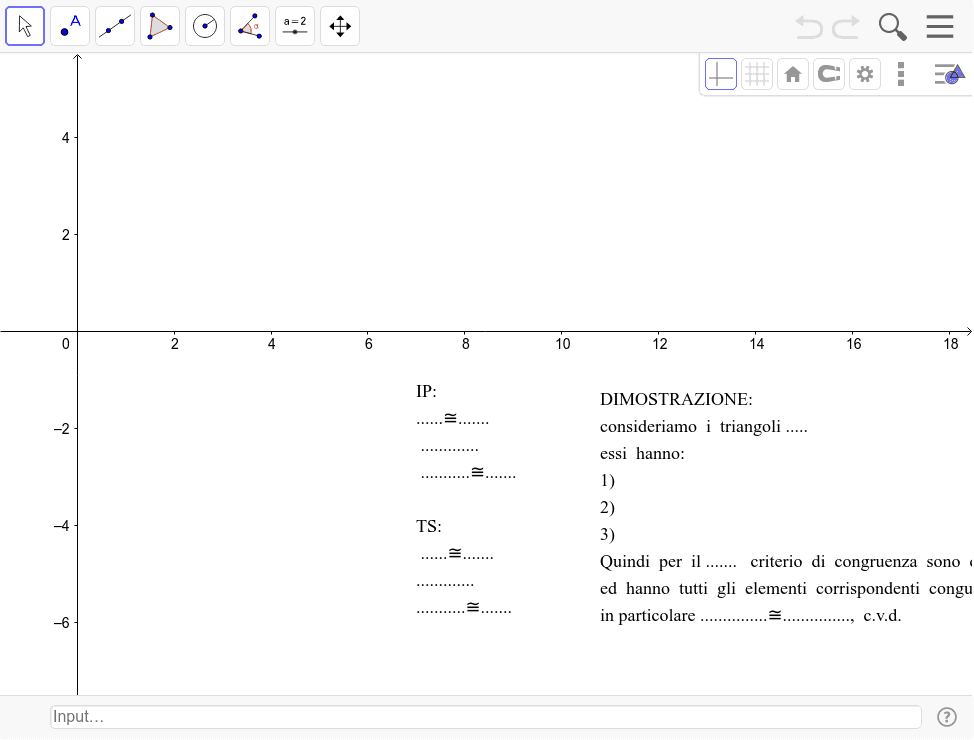
Task: Click the IP: label text
Action: (426, 391)
